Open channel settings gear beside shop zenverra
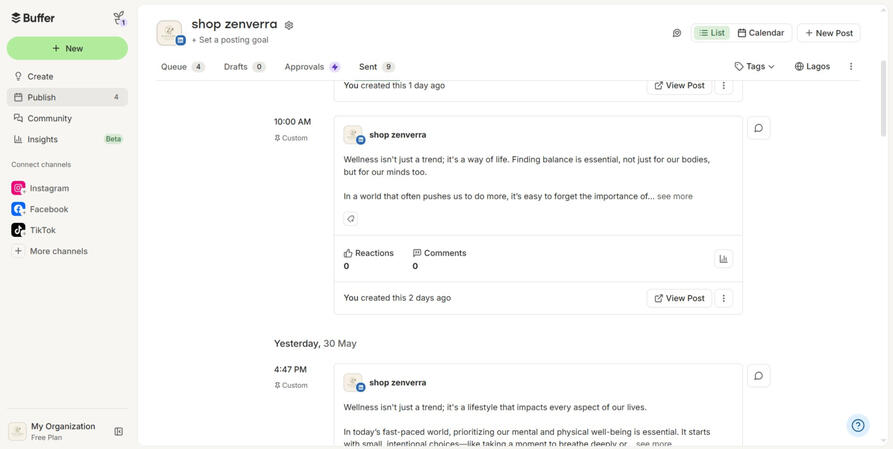 [289, 25]
